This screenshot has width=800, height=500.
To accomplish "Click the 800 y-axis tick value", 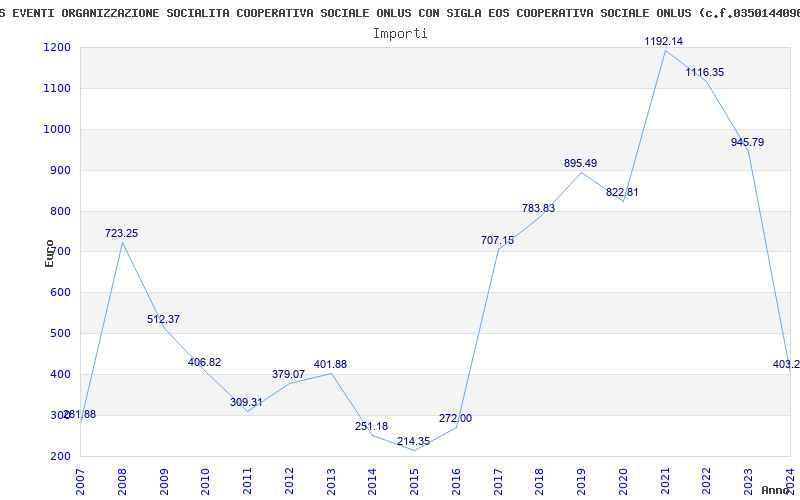I will click(x=60, y=211).
